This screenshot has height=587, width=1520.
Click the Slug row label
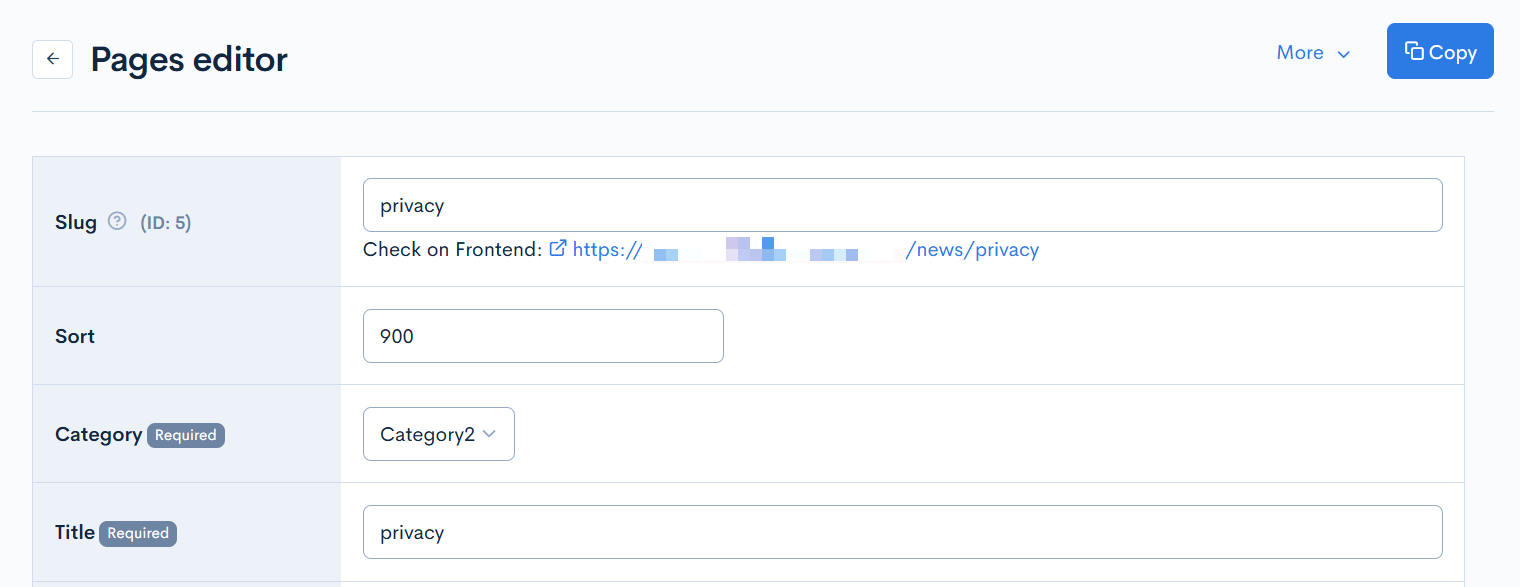(x=75, y=222)
